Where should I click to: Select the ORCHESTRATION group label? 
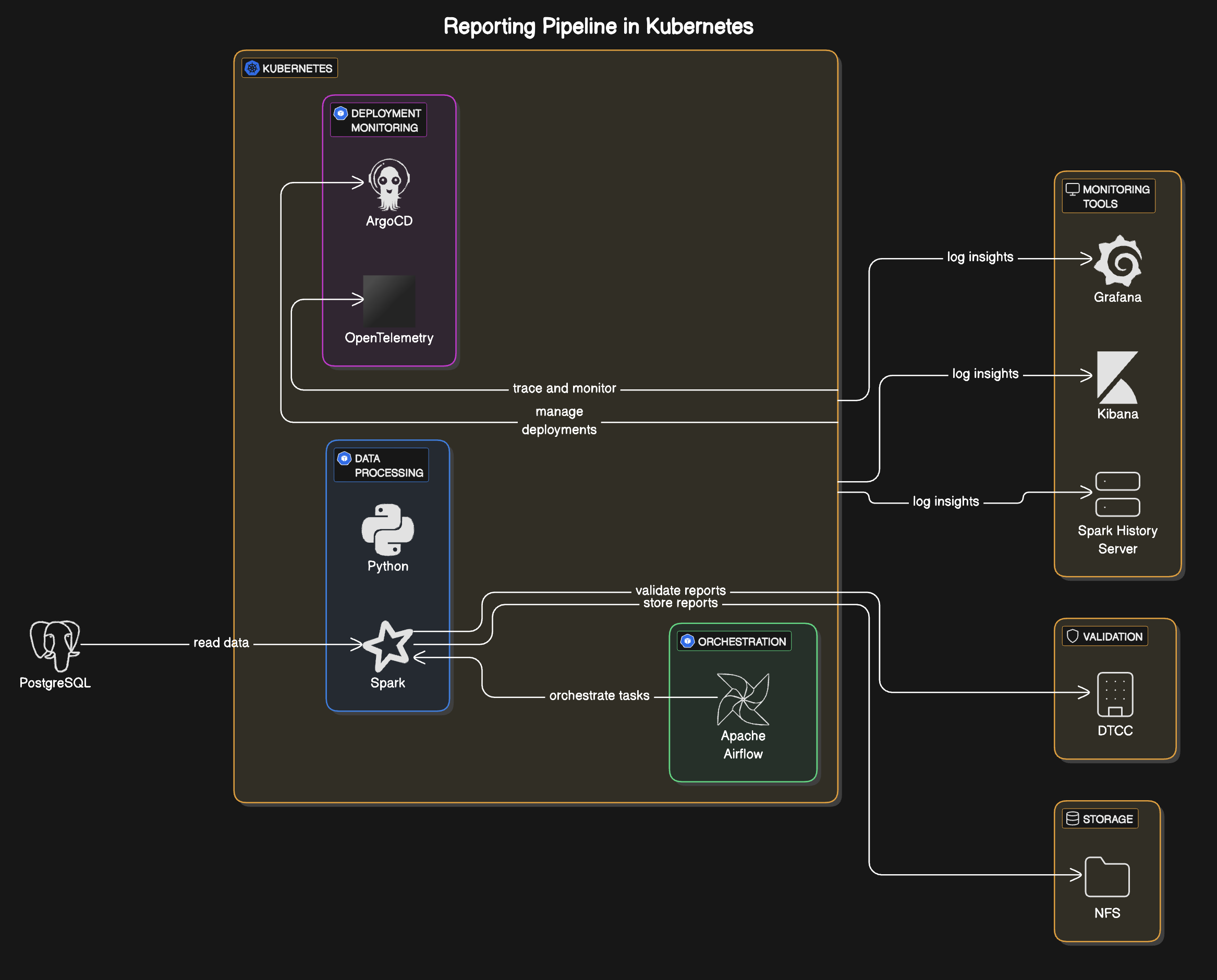coord(734,641)
